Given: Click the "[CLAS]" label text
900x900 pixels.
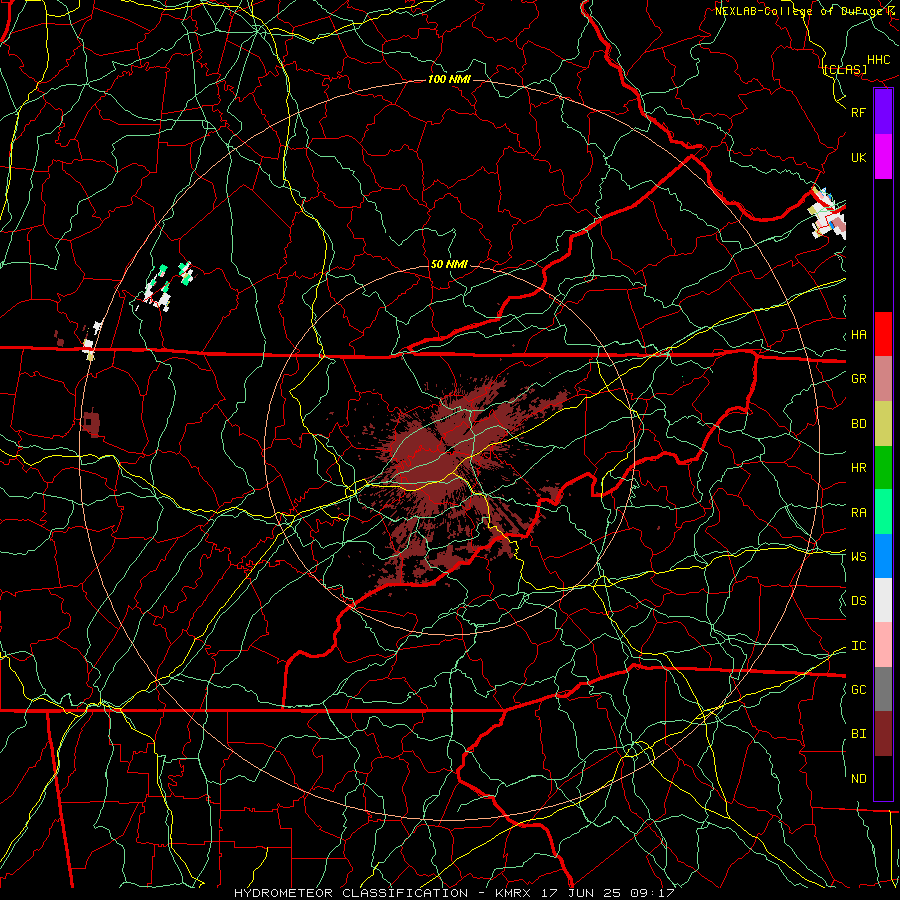Looking at the screenshot, I should 845,69.
